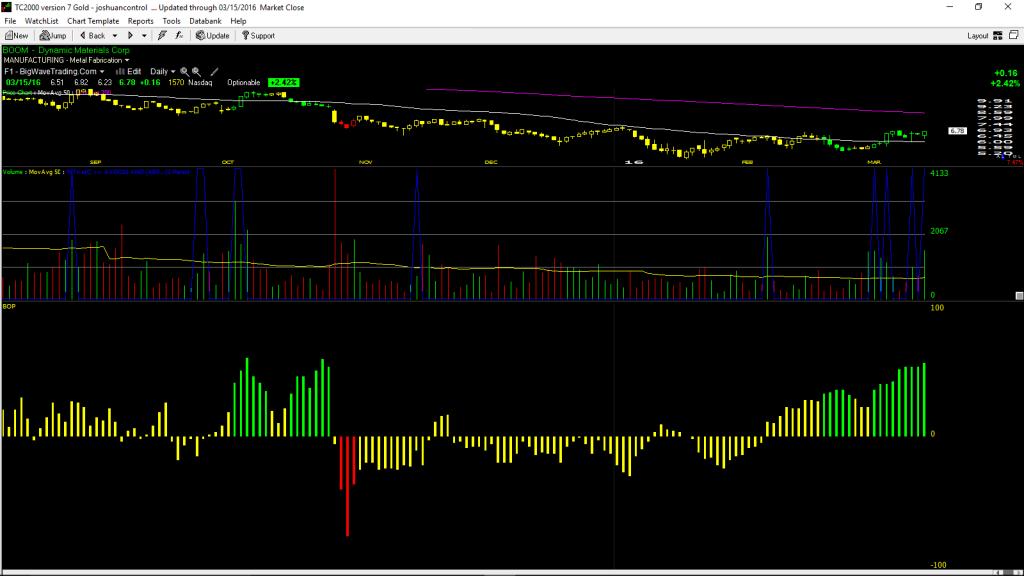The width and height of the screenshot is (1024, 576).
Task: Click the green +2.42% change box
Action: click(x=283, y=83)
